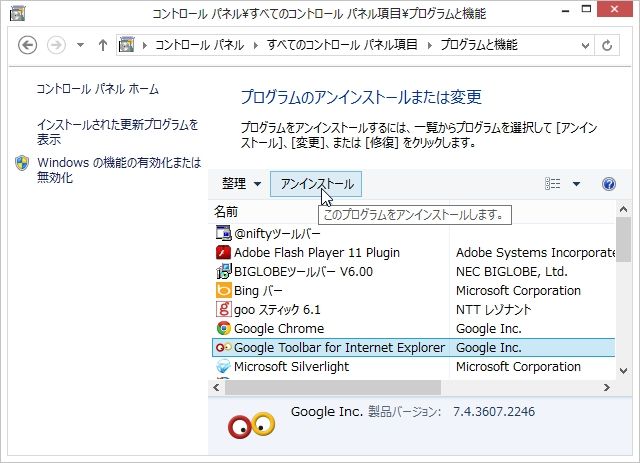Sort by the 名前 column header
640x463 pixels.
226,212
